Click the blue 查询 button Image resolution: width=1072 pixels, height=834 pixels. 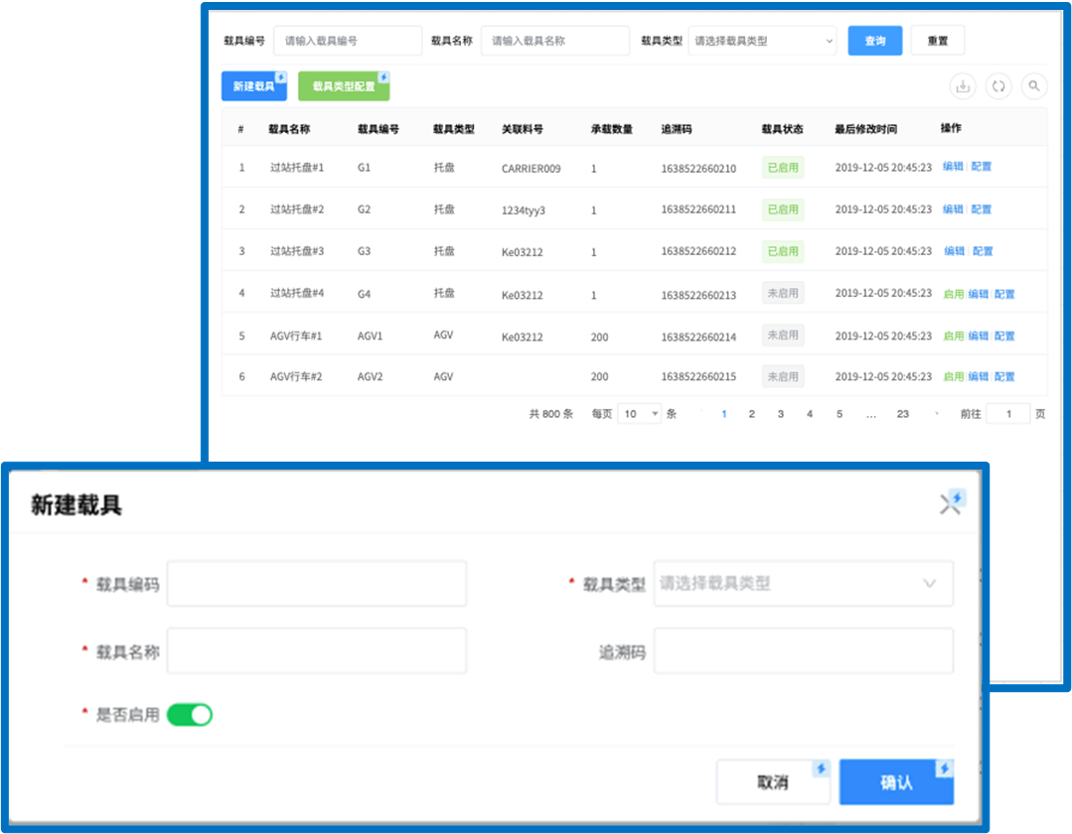(875, 41)
